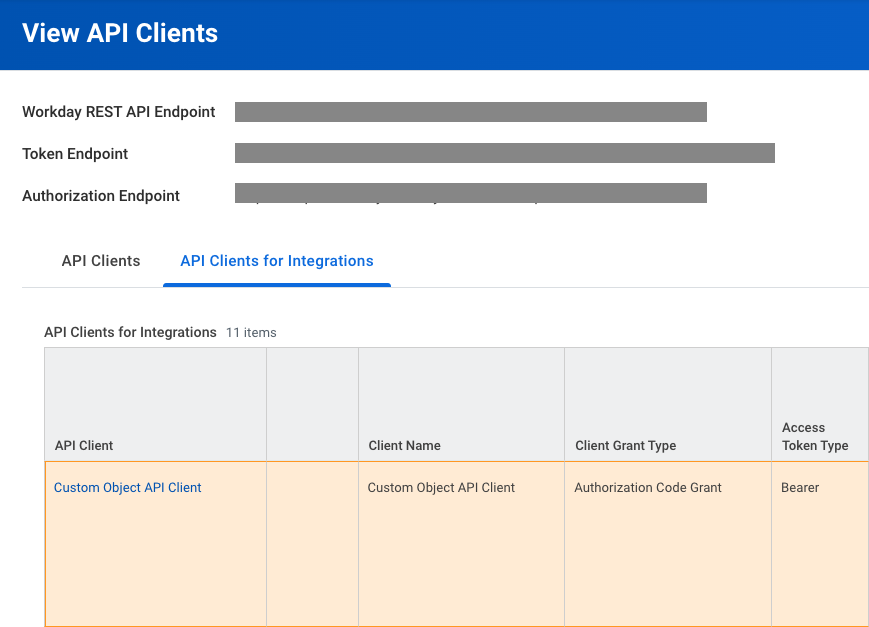
Task: Click the empty cell beside the API client link
Action: (x=313, y=544)
